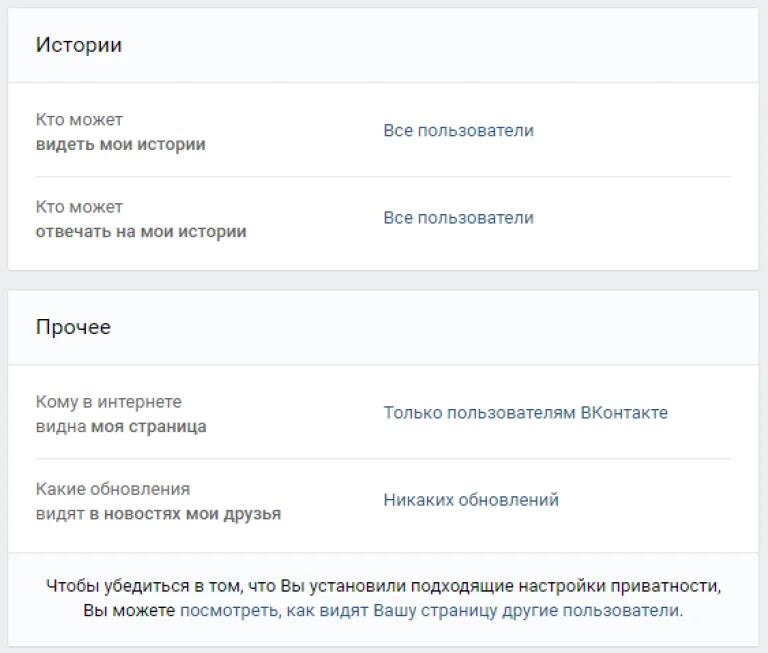Select the 'Прочее' section heading
768x653 pixels.
point(73,327)
